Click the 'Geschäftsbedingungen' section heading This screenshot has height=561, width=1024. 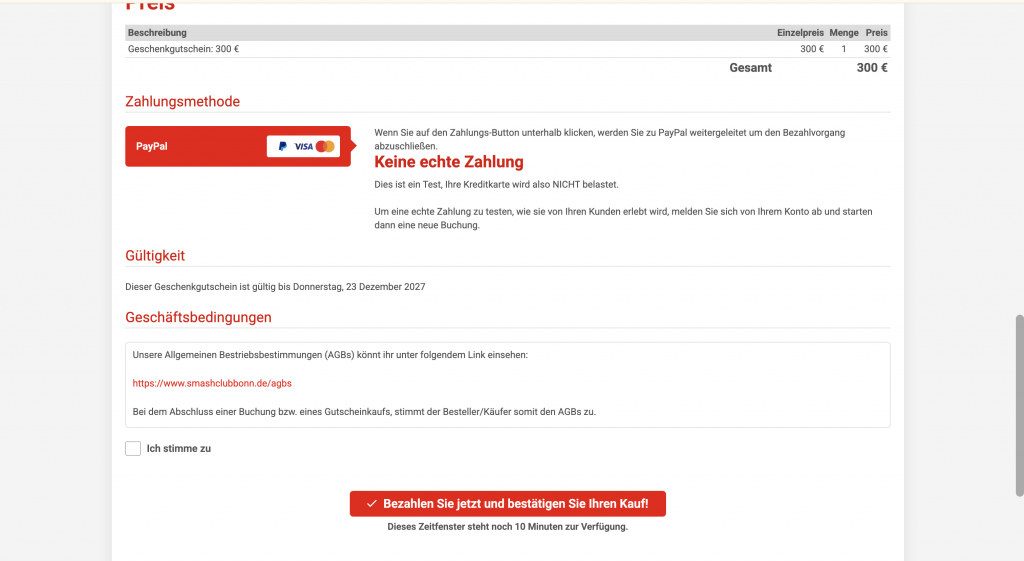(198, 318)
